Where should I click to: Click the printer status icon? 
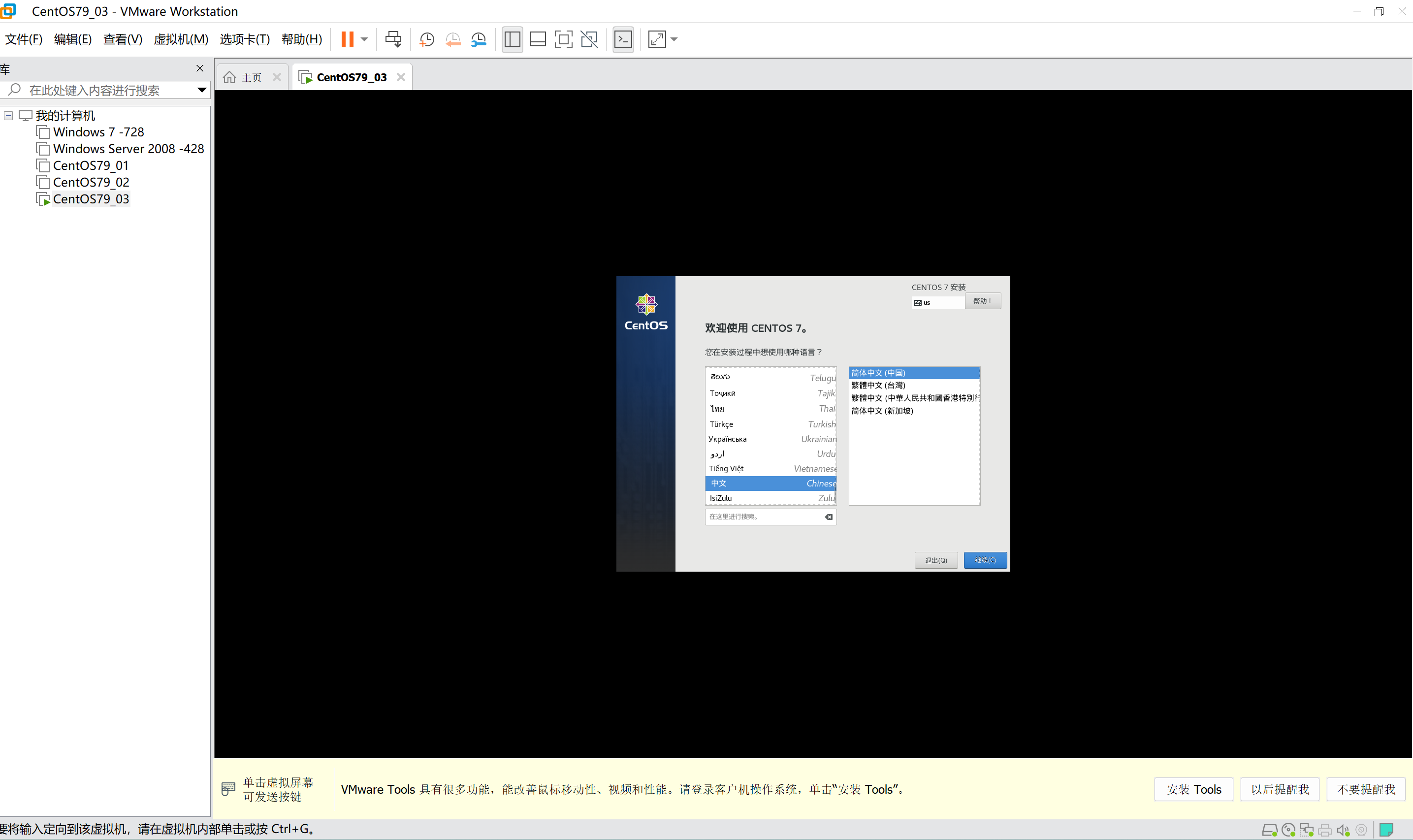(1325, 830)
